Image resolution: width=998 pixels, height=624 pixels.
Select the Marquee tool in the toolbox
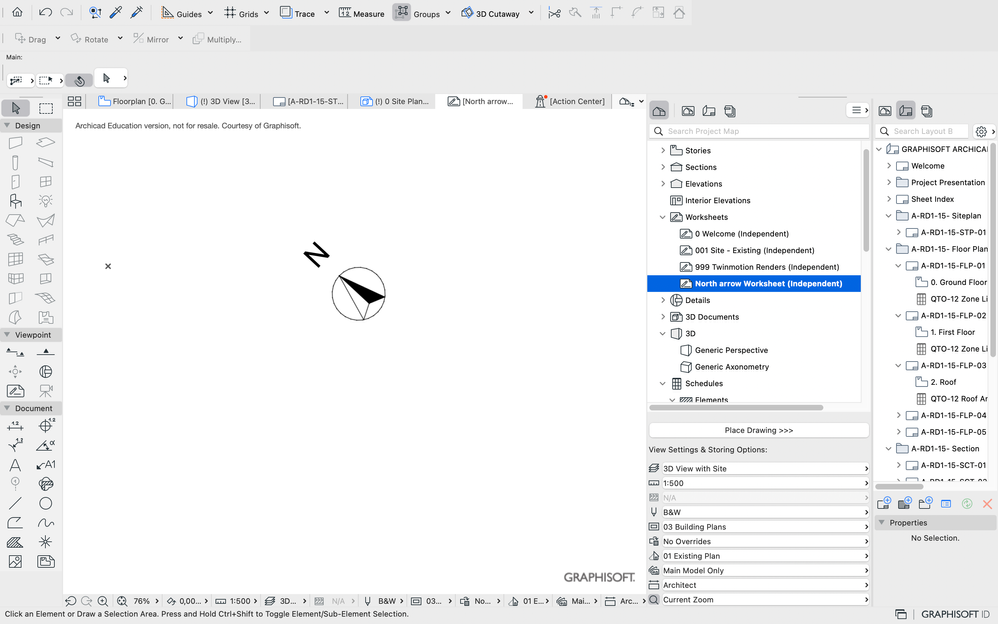(x=46, y=108)
